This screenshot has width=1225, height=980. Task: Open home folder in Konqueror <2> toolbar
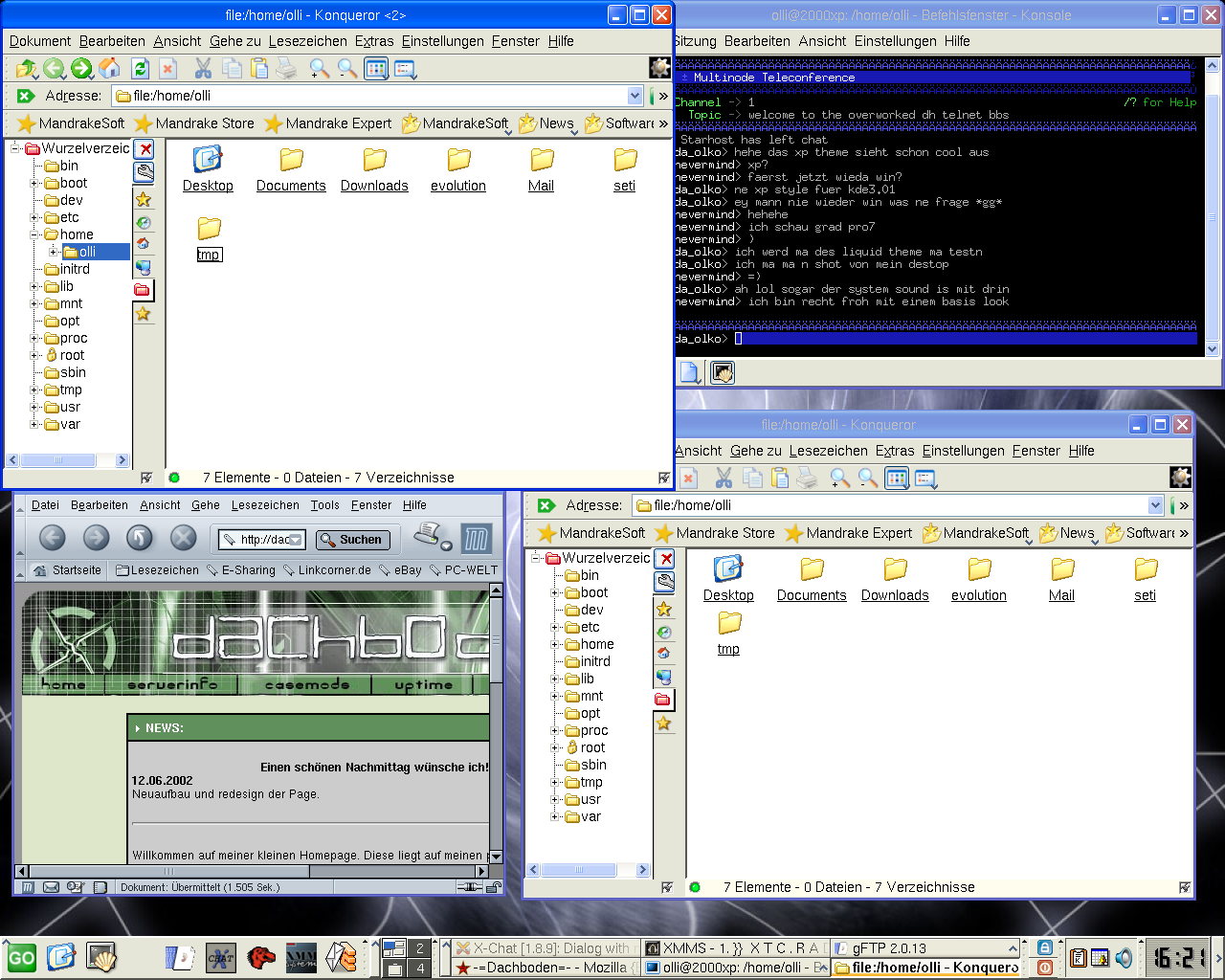(110, 68)
